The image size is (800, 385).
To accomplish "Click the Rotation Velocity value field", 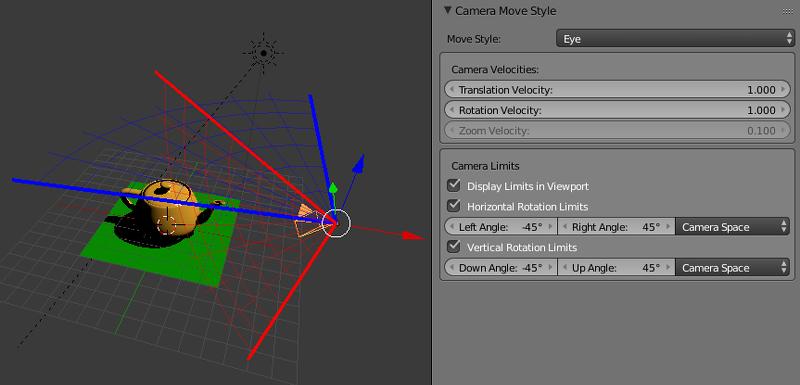I will point(617,110).
